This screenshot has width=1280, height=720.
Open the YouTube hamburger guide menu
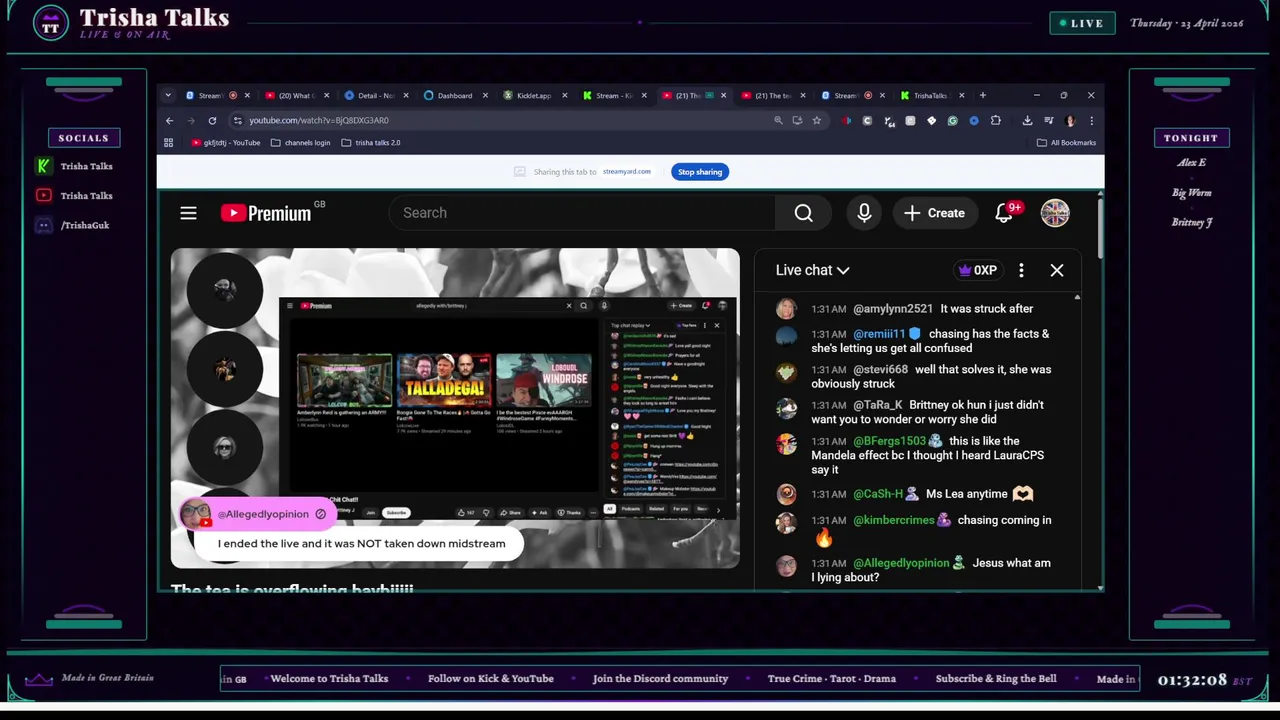[x=188, y=213]
